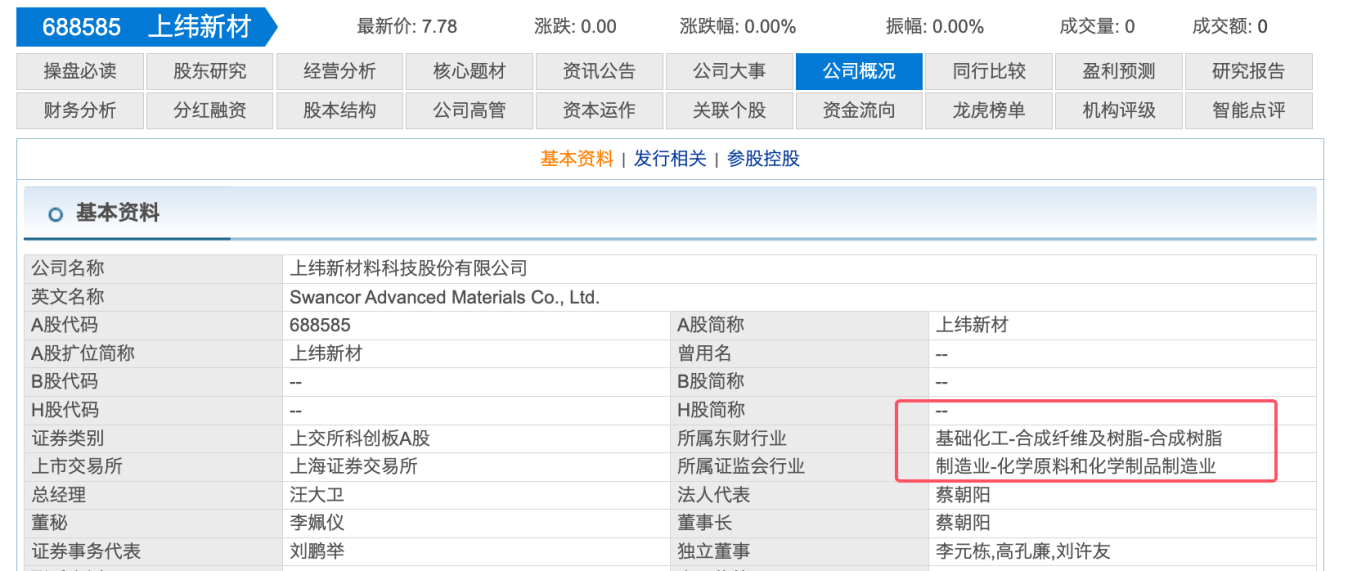1366x571 pixels.
Task: Jump to 参股控股 section link
Action: tap(763, 159)
